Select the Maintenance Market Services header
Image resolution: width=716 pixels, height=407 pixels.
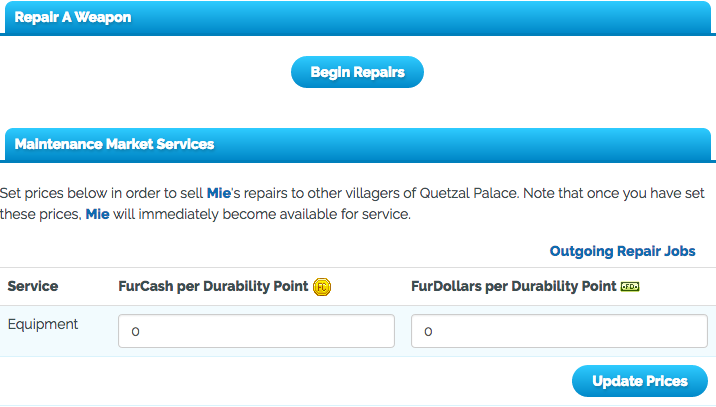[114, 144]
